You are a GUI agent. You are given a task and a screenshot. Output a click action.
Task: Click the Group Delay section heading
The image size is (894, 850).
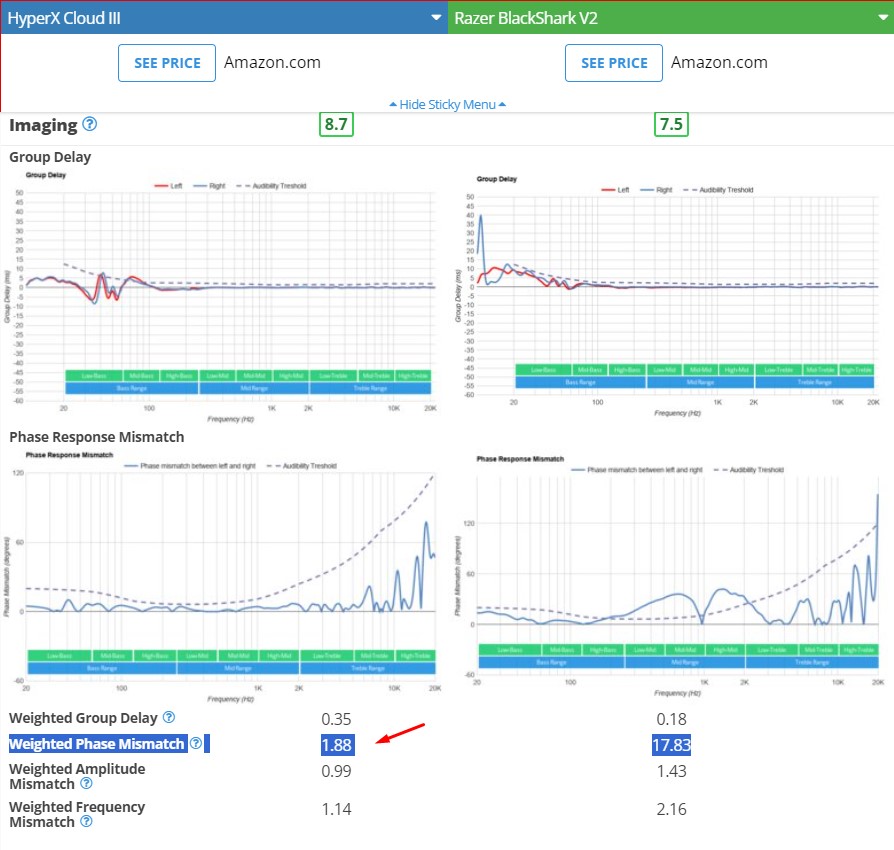tap(50, 157)
